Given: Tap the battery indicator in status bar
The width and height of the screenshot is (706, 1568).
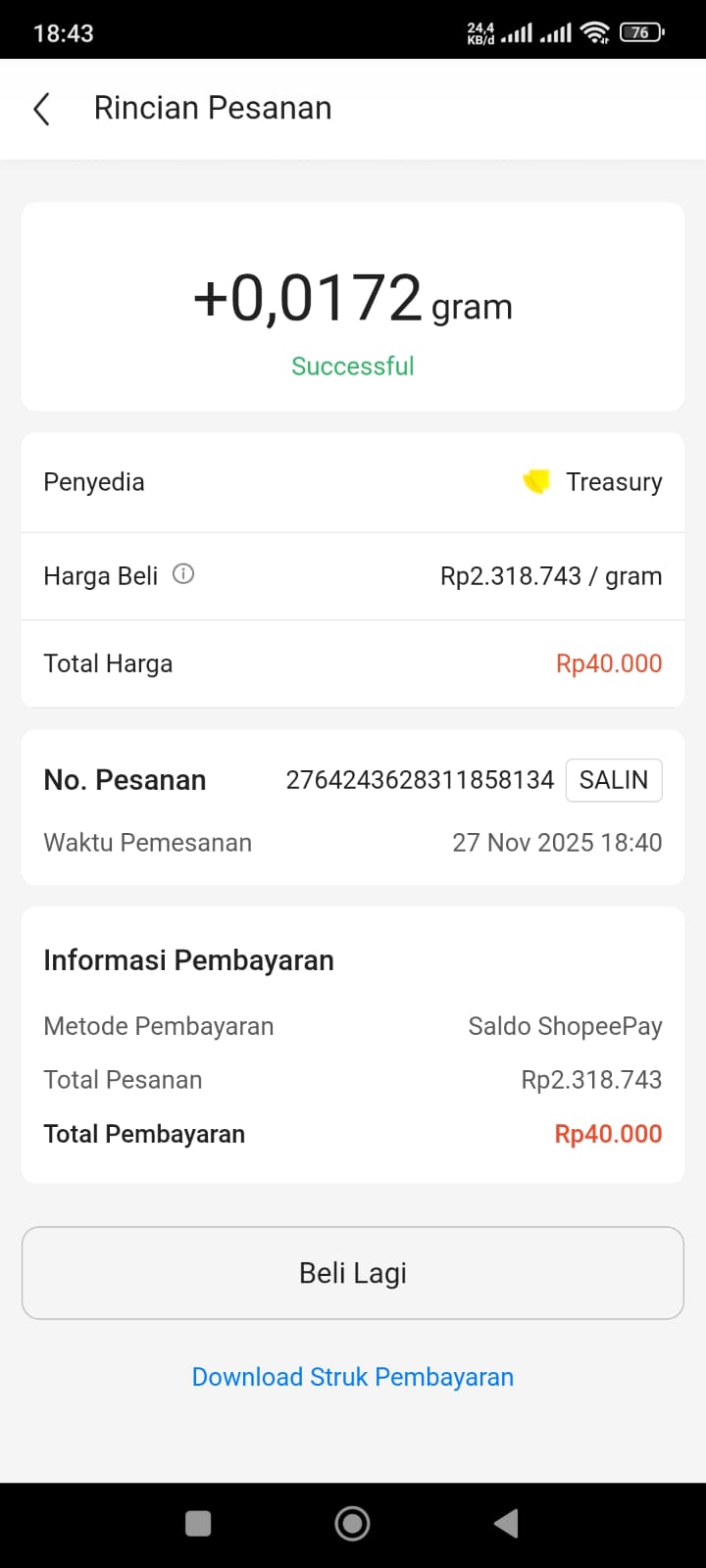Looking at the screenshot, I should (x=642, y=33).
